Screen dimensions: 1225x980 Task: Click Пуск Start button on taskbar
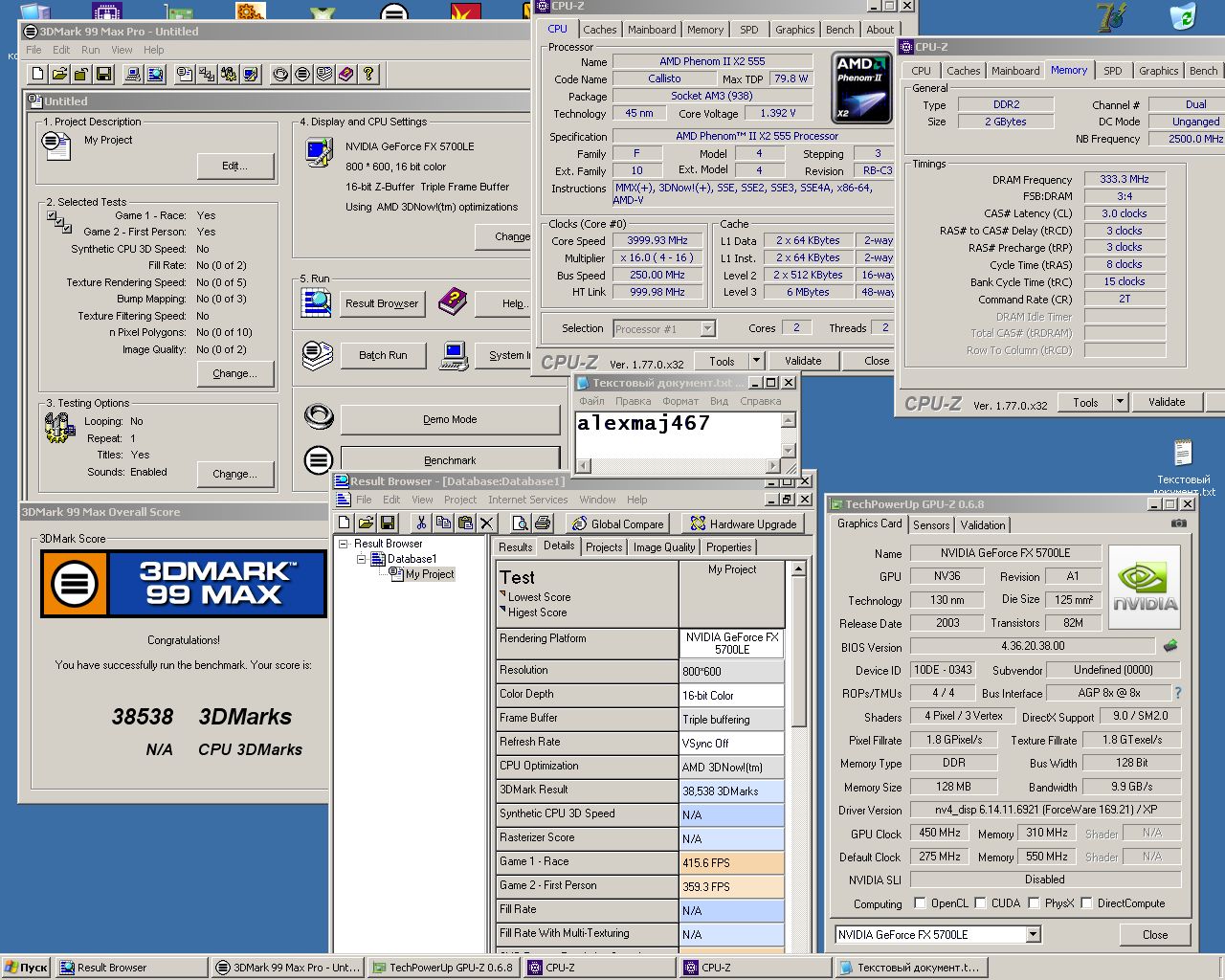coord(26,968)
